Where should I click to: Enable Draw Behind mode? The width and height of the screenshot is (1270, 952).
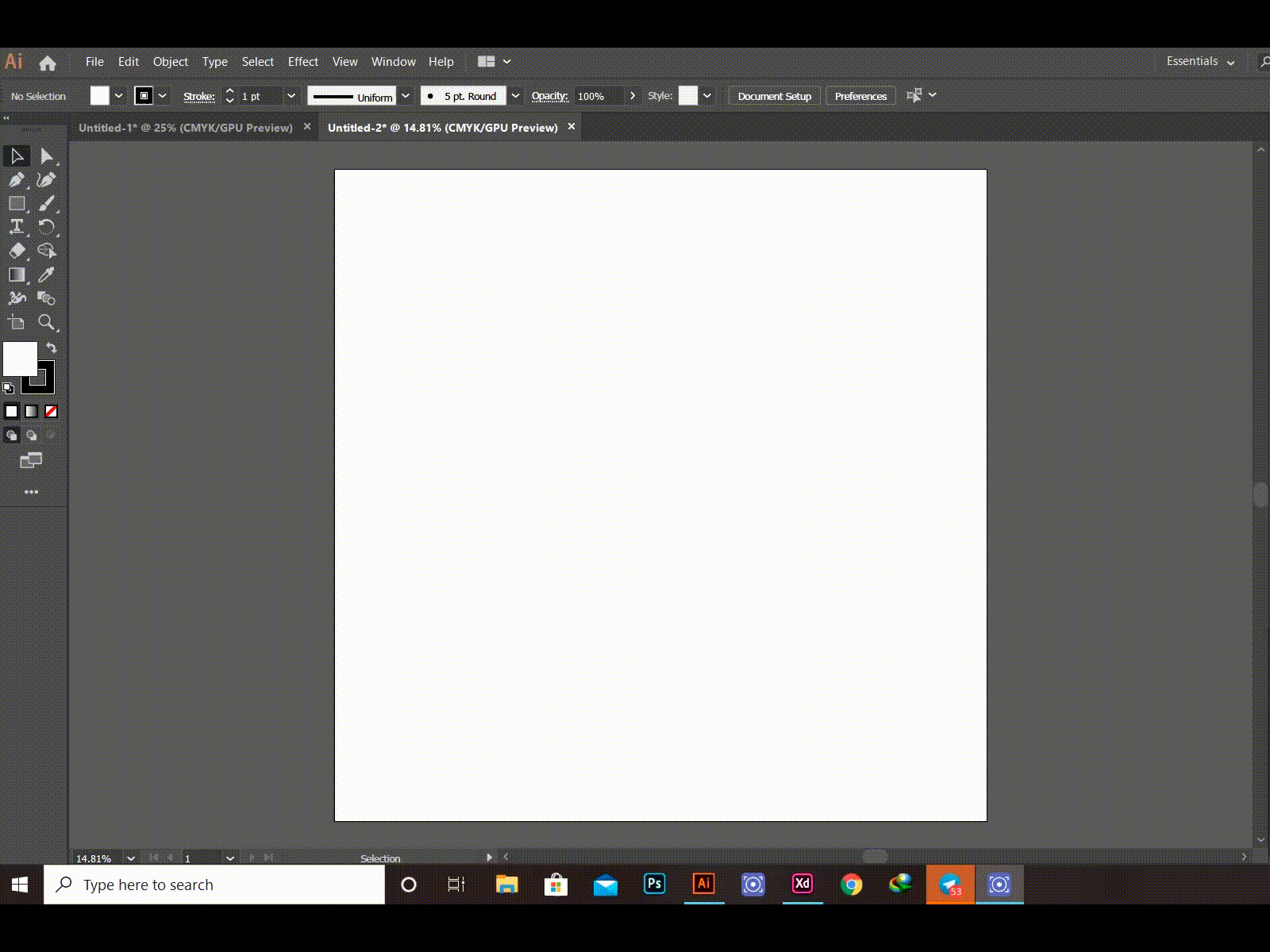(32, 436)
